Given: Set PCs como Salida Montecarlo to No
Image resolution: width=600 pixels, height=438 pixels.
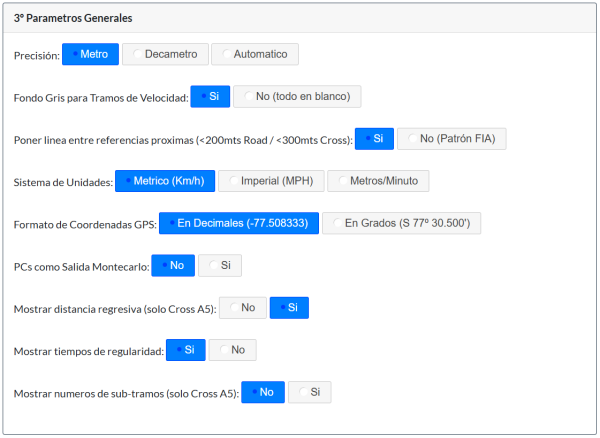Looking at the screenshot, I should click(x=172, y=265).
